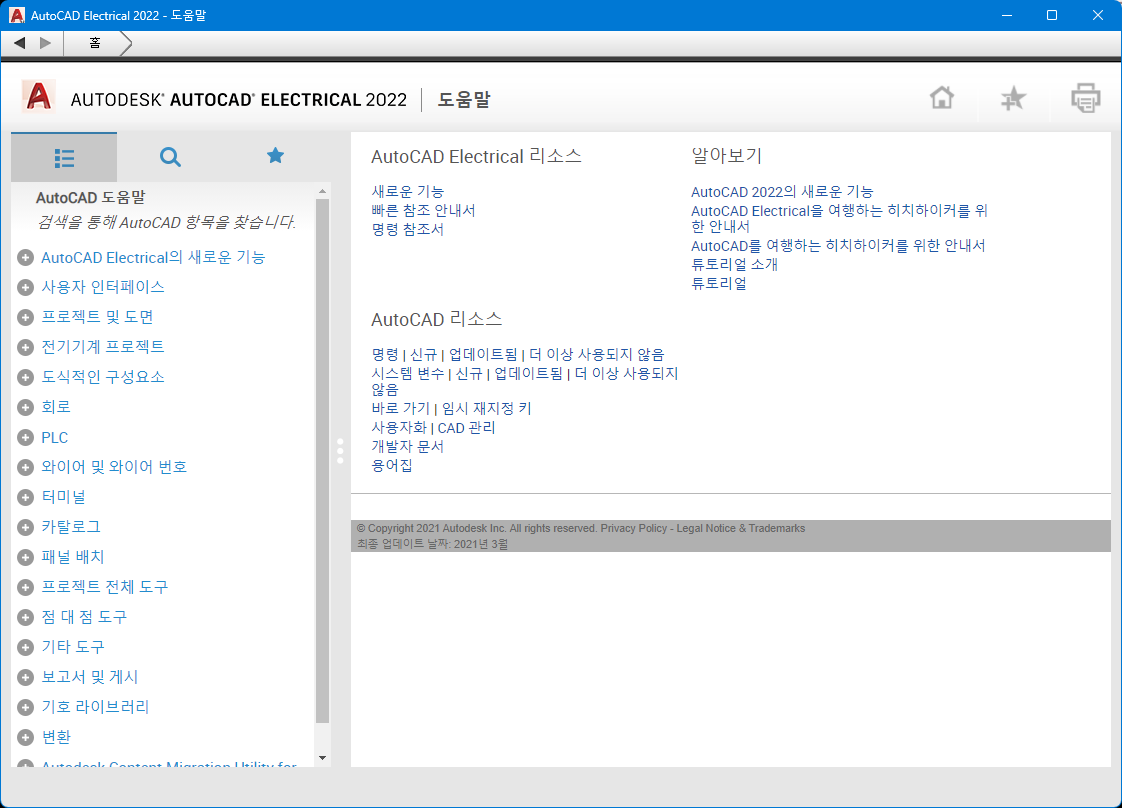This screenshot has height=808, width=1122.
Task: Open the 명령 link under AutoCAD 리소스
Action: pos(385,354)
